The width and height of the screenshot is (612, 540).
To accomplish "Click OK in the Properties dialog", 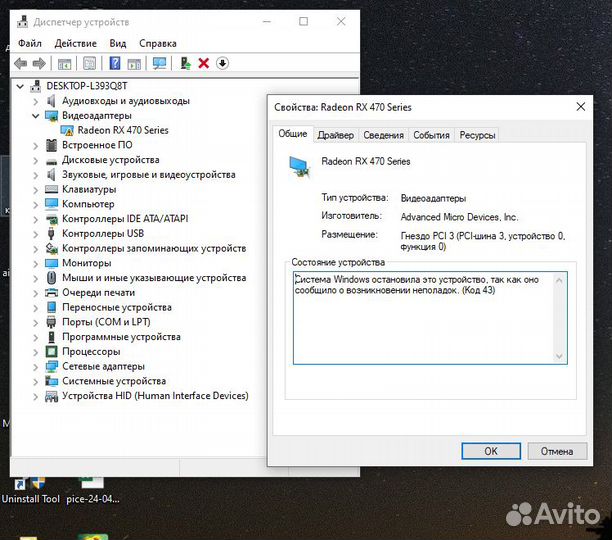I will coord(491,451).
